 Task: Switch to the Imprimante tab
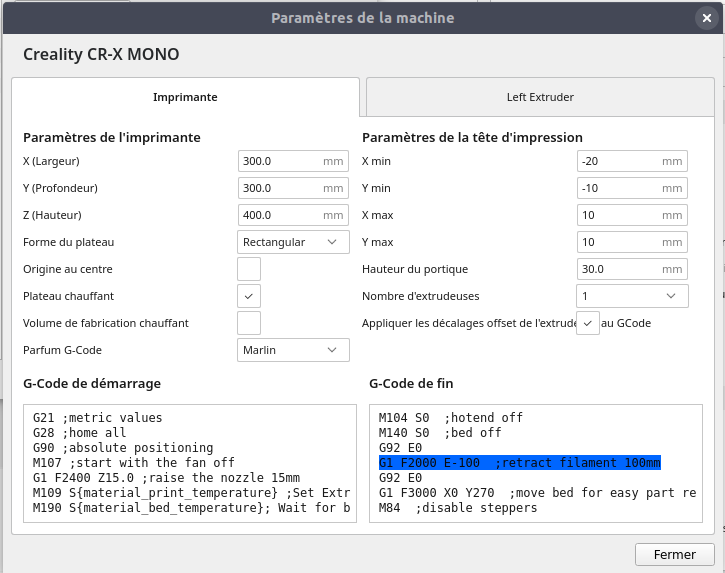(x=185, y=97)
